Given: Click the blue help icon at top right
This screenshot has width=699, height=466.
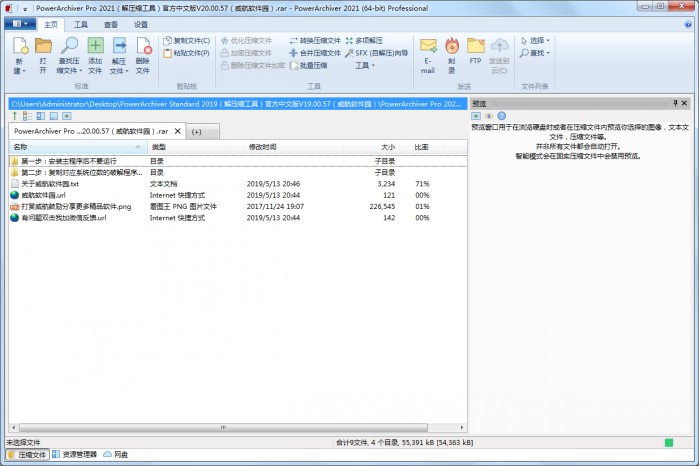Looking at the screenshot, I should [x=688, y=25].
